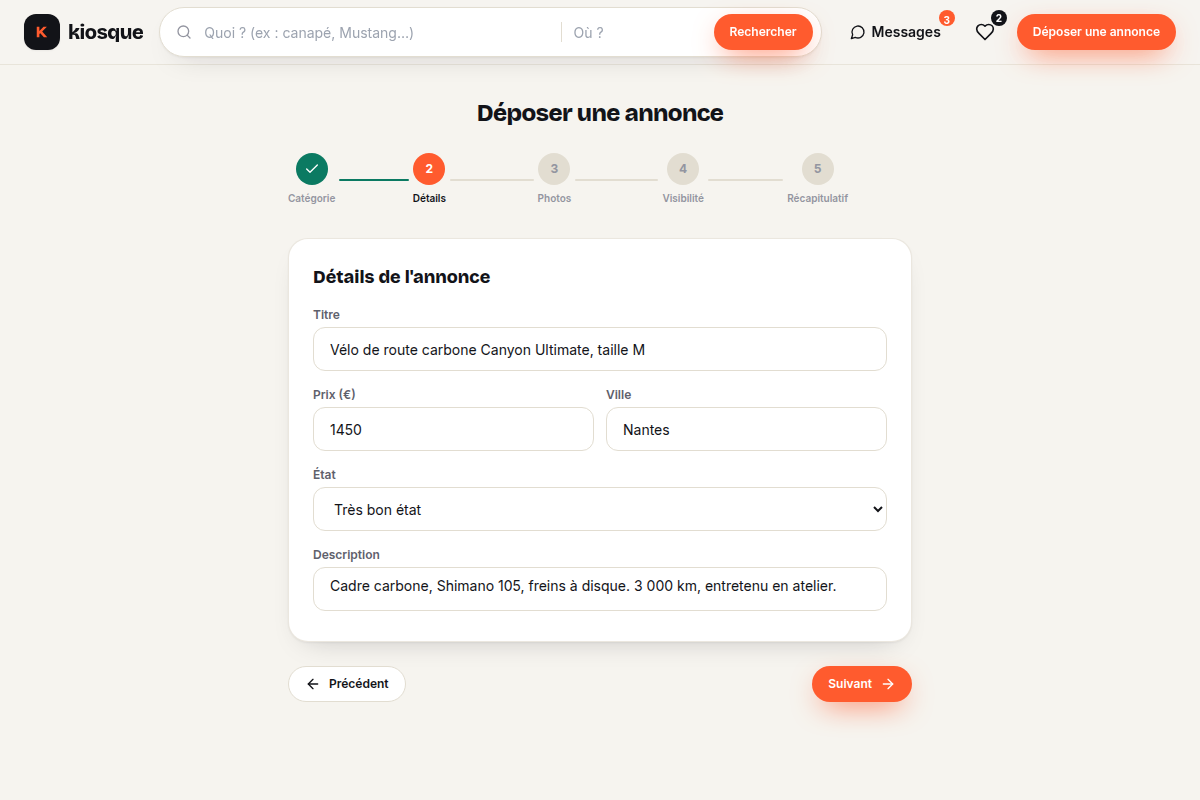The image size is (1200, 800).
Task: Jump to step 3 Photos
Action: [x=554, y=169]
